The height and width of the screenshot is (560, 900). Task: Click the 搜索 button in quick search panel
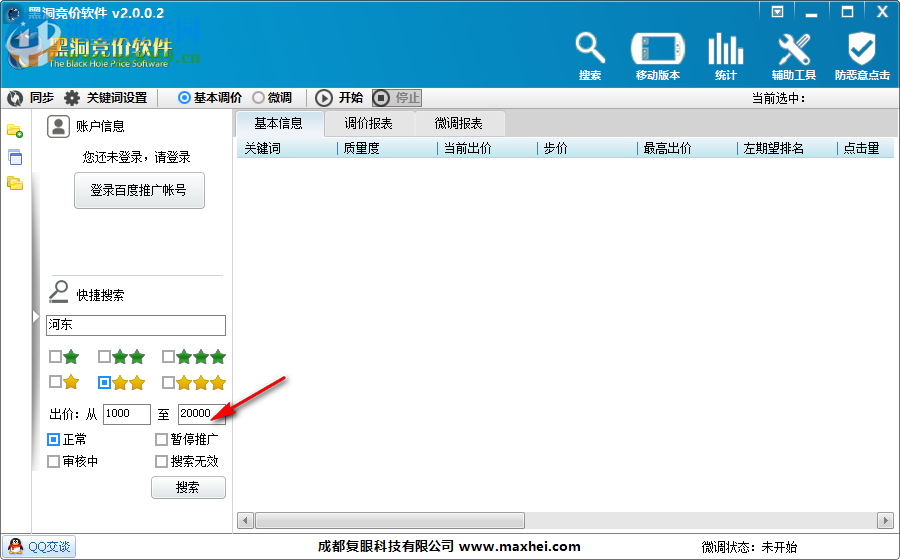point(188,488)
